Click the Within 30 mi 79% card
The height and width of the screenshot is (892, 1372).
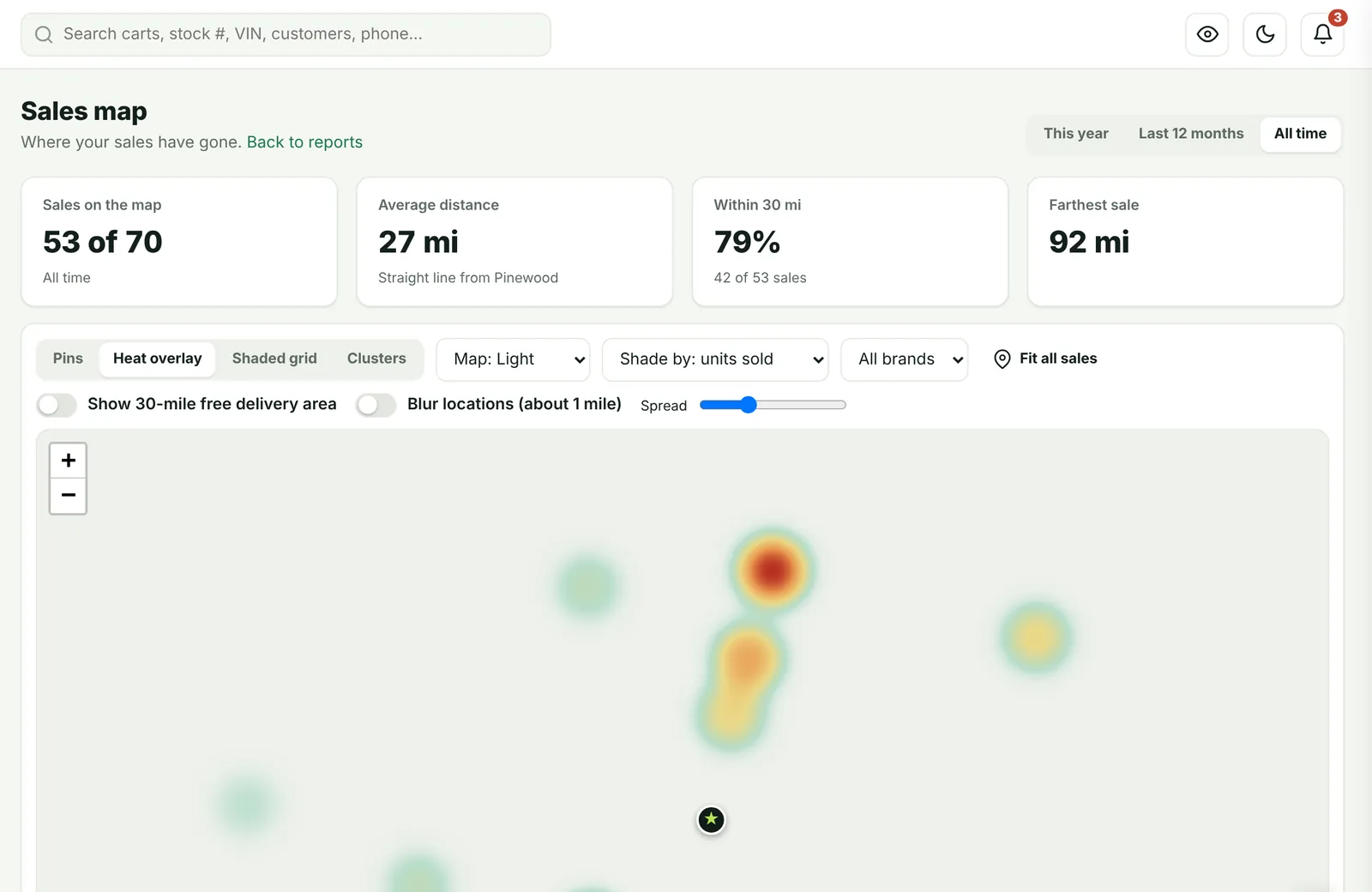tap(850, 242)
